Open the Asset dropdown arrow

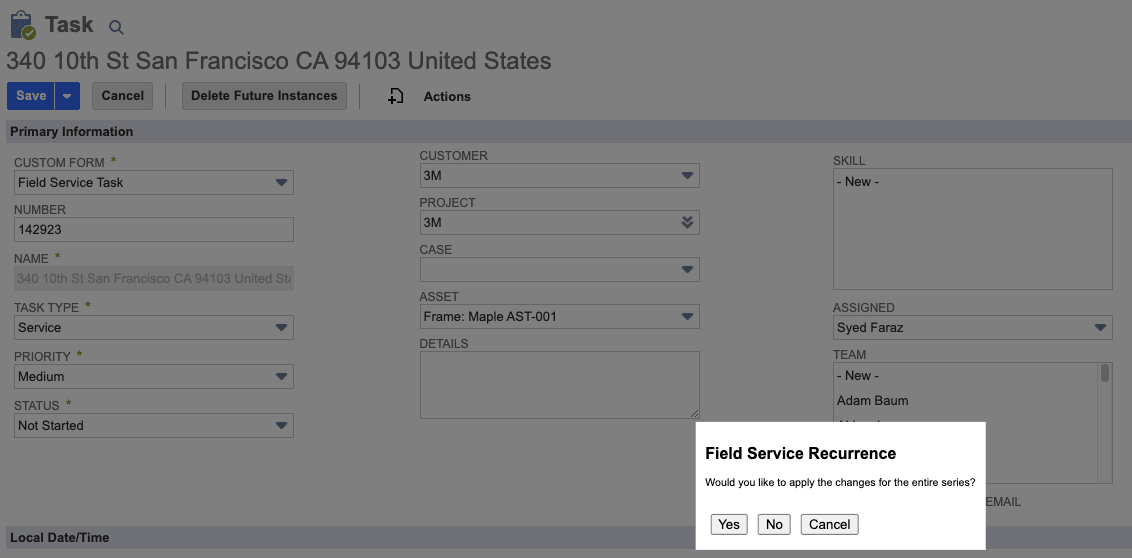[x=687, y=317]
